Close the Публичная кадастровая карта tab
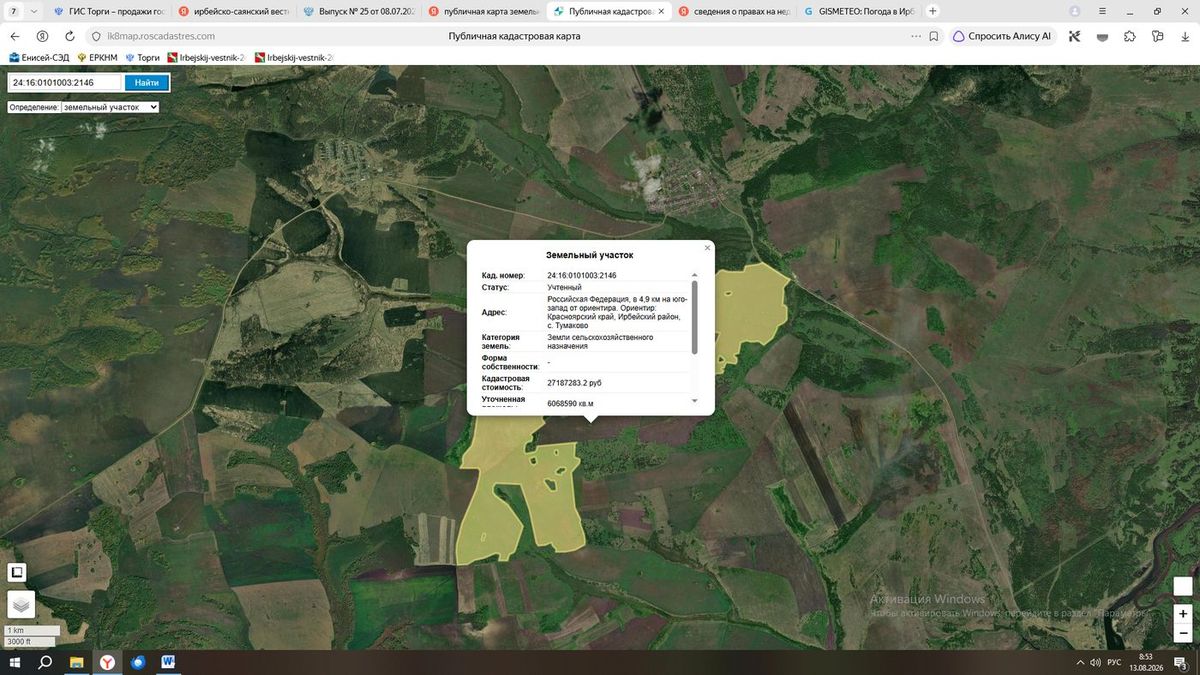Image resolution: width=1200 pixels, height=675 pixels. [660, 11]
